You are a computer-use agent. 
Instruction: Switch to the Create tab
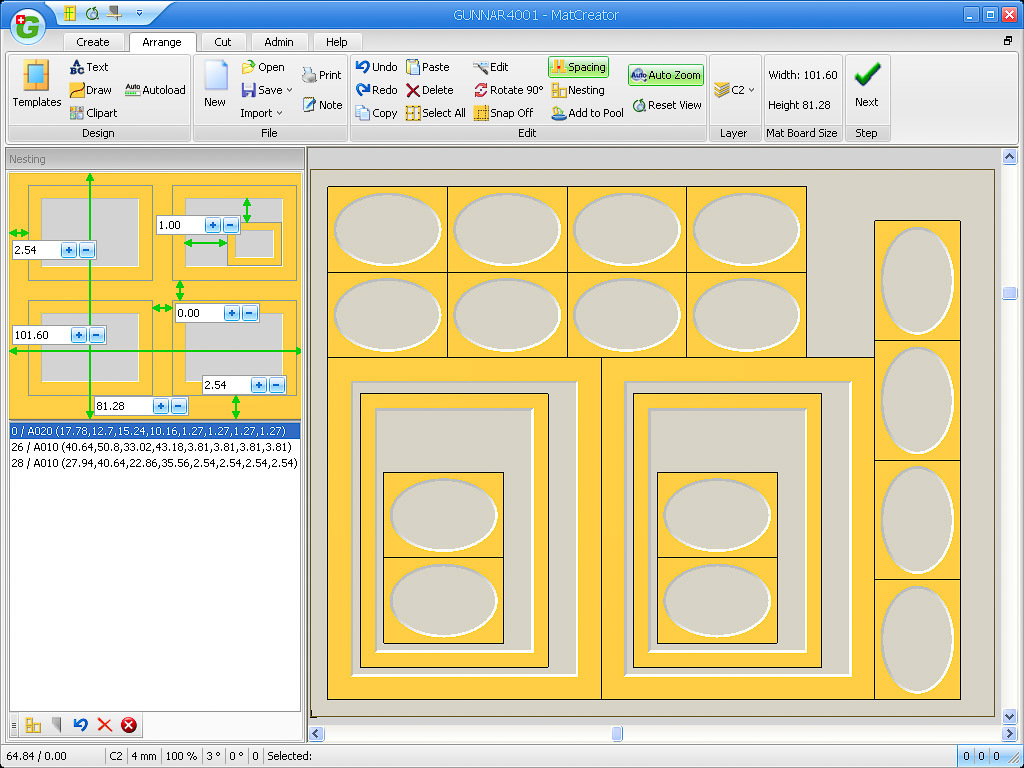click(x=93, y=42)
